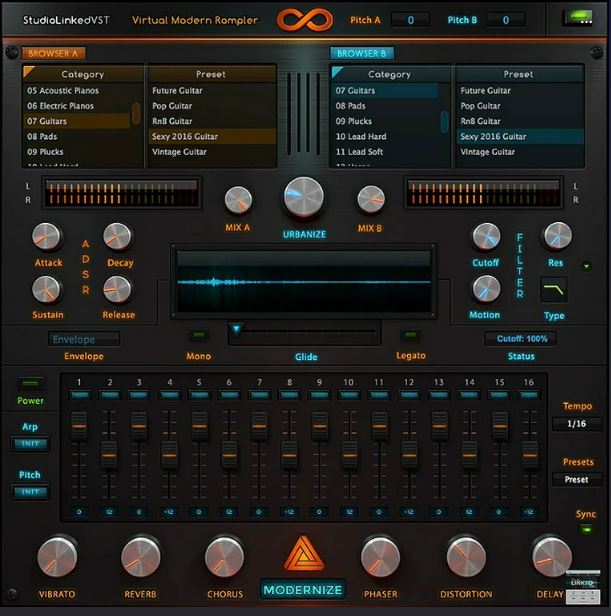The height and width of the screenshot is (616, 611).
Task: Click the Cutoff filter knob
Action: (486, 237)
